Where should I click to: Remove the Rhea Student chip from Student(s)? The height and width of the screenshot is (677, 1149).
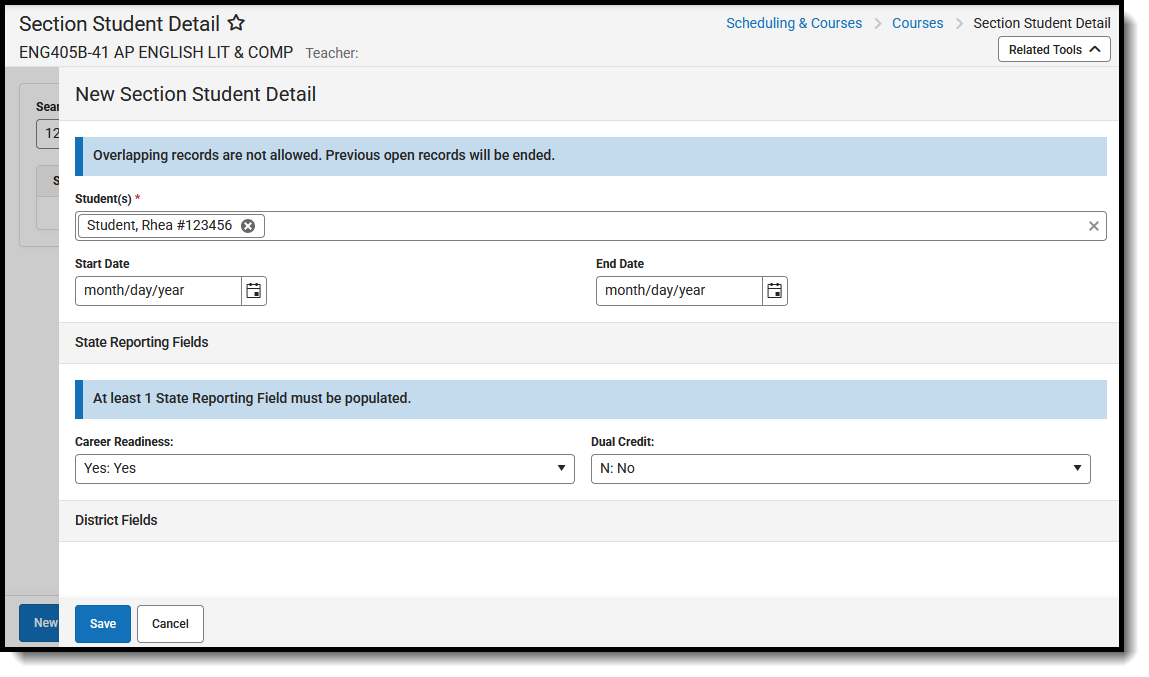point(248,225)
